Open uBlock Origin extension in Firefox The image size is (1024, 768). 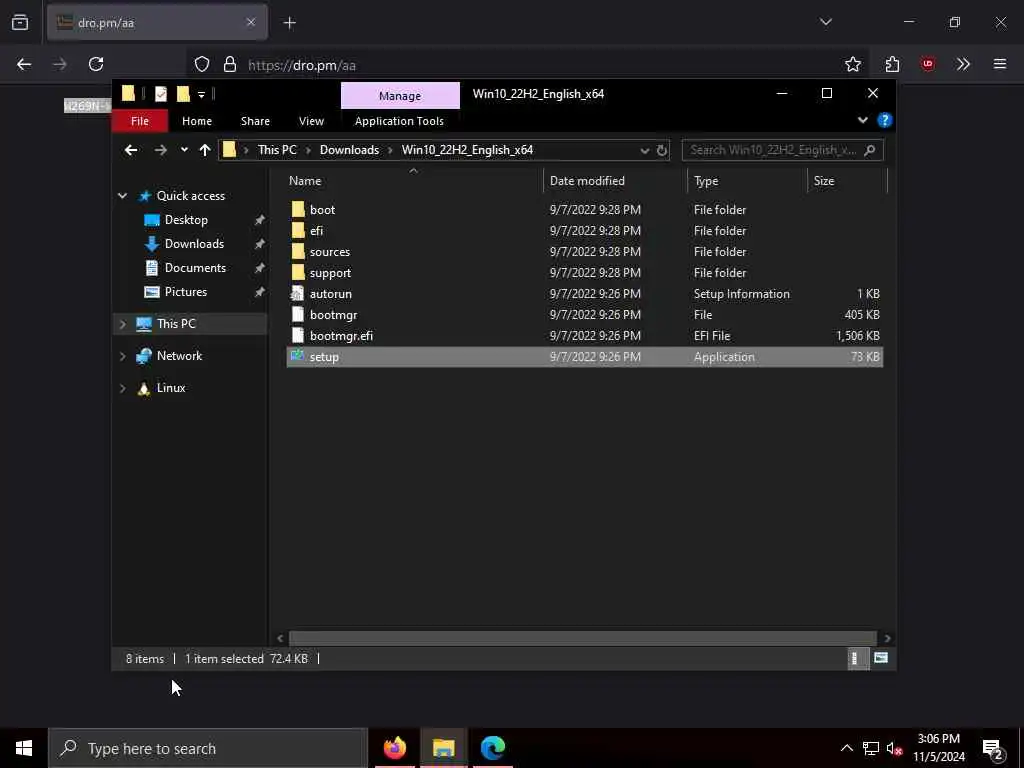coord(927,64)
